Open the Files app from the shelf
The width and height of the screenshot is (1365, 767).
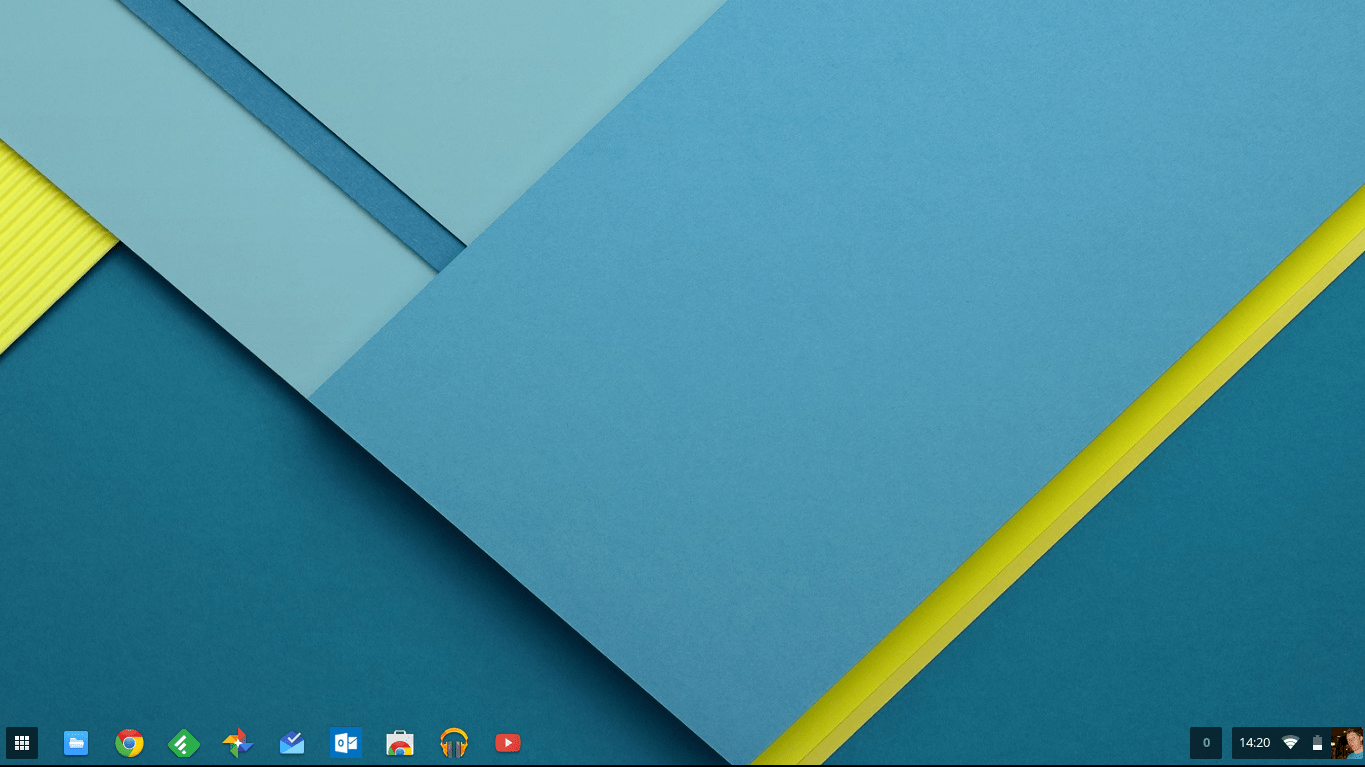[76, 743]
